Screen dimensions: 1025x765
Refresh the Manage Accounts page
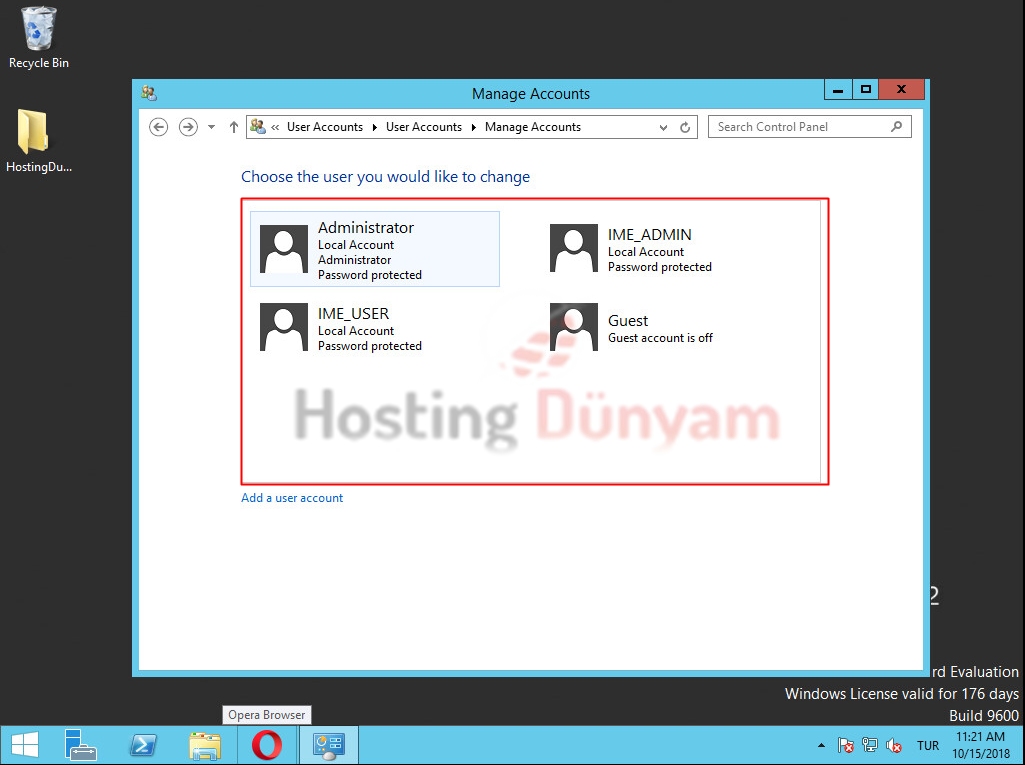coord(685,128)
